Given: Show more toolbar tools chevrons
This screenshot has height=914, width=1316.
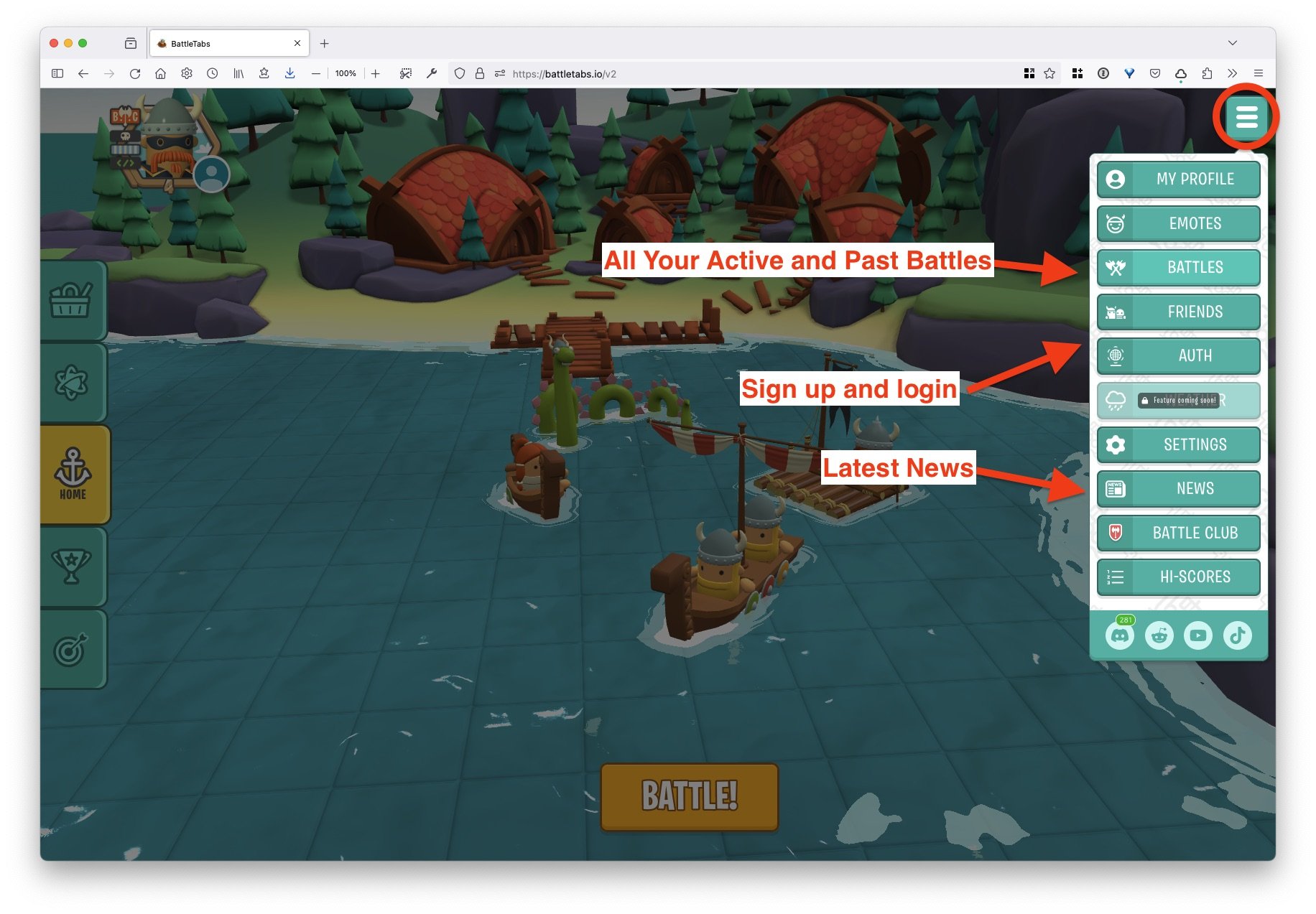Looking at the screenshot, I should coord(1233,73).
